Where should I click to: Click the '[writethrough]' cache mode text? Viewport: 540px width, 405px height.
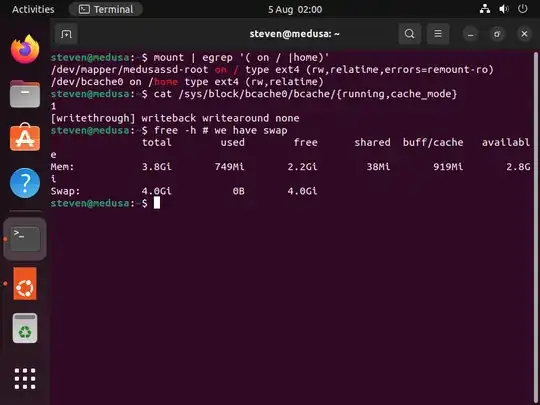point(93,118)
